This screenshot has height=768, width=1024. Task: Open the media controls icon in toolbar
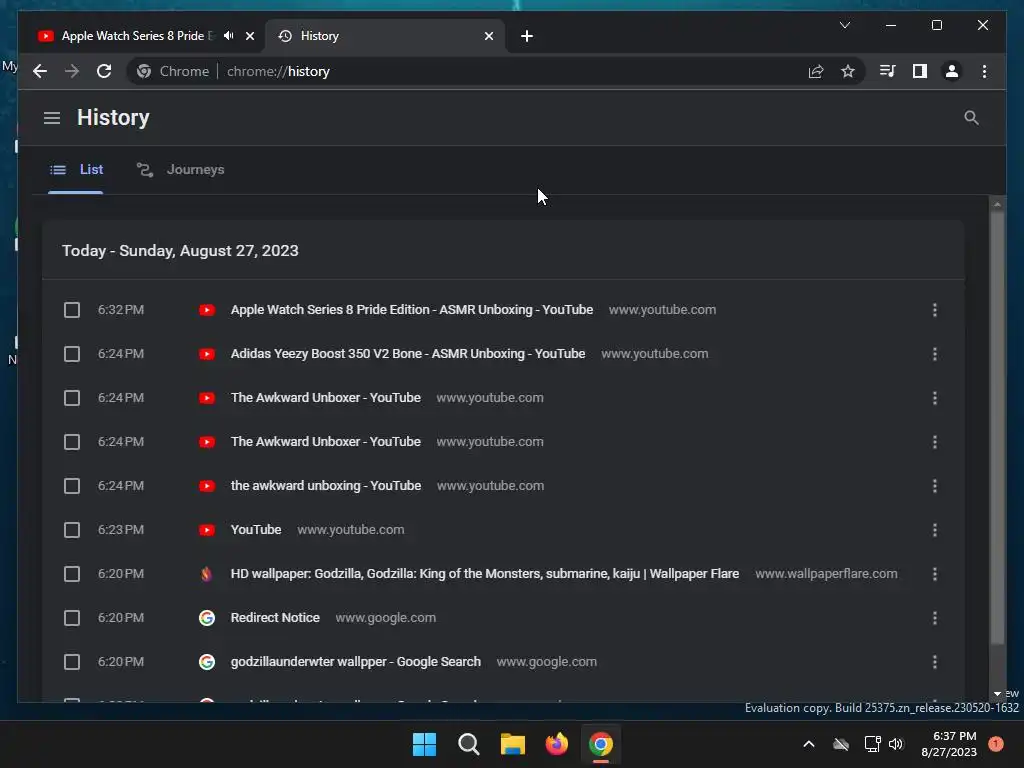tap(887, 71)
